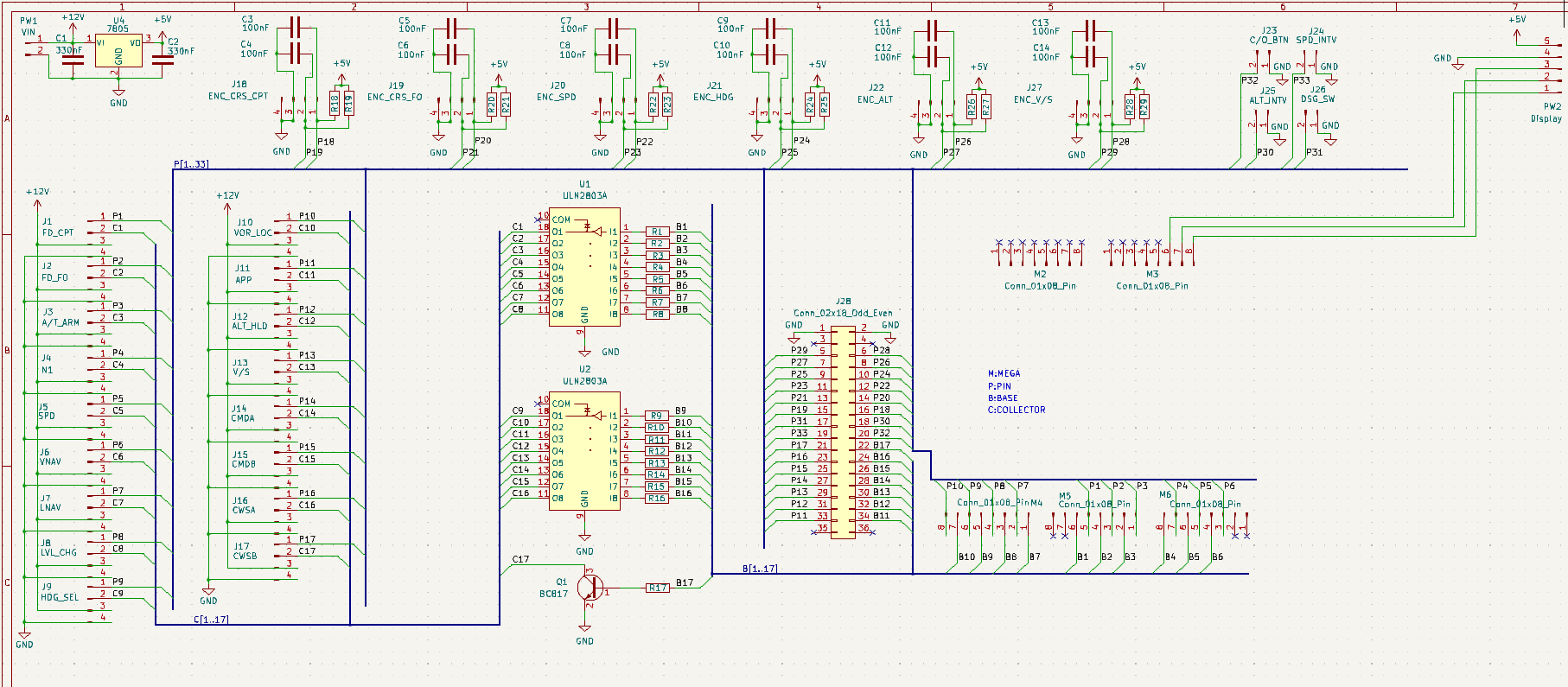
Task: Click the +5V power symbol near PW2 Display
Action: click(1517, 28)
